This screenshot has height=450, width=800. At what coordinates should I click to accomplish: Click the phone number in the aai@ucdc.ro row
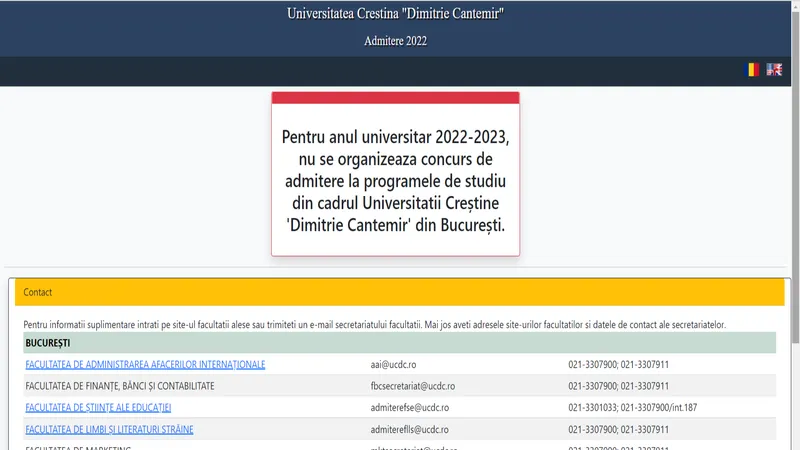[x=618, y=364]
